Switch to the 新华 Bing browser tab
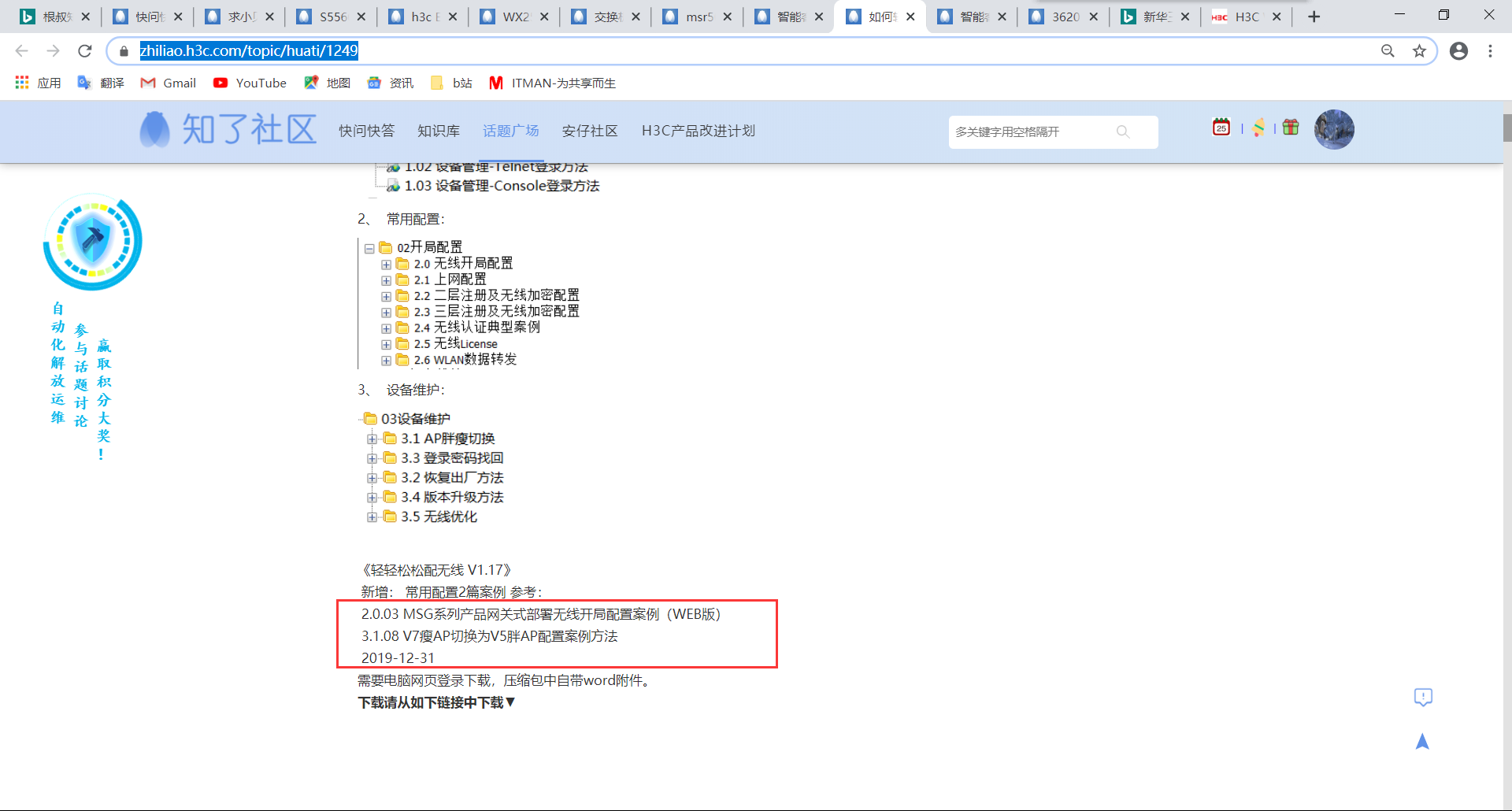 pyautogui.click(x=1156, y=17)
